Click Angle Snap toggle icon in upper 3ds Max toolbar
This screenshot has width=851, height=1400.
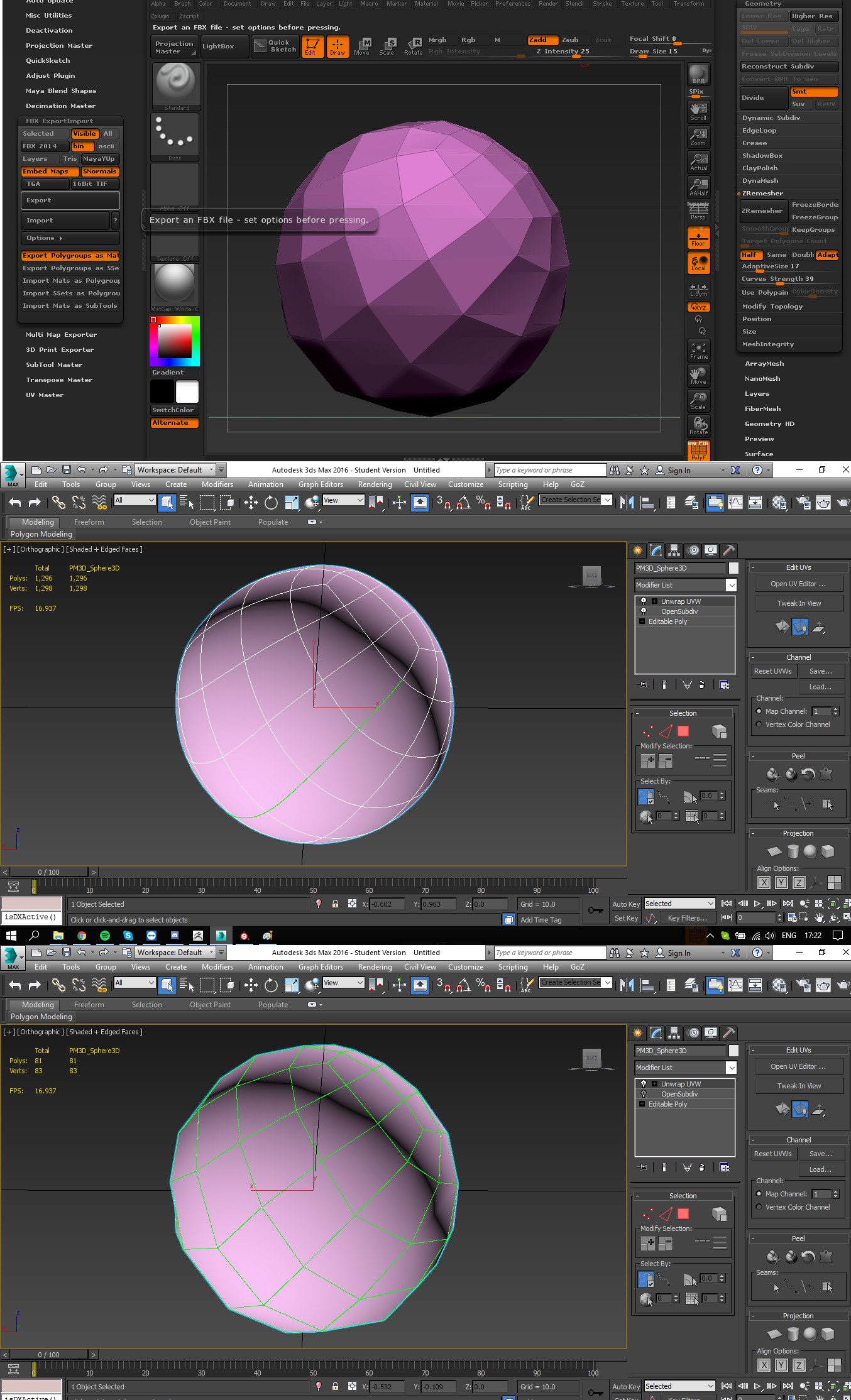click(464, 502)
